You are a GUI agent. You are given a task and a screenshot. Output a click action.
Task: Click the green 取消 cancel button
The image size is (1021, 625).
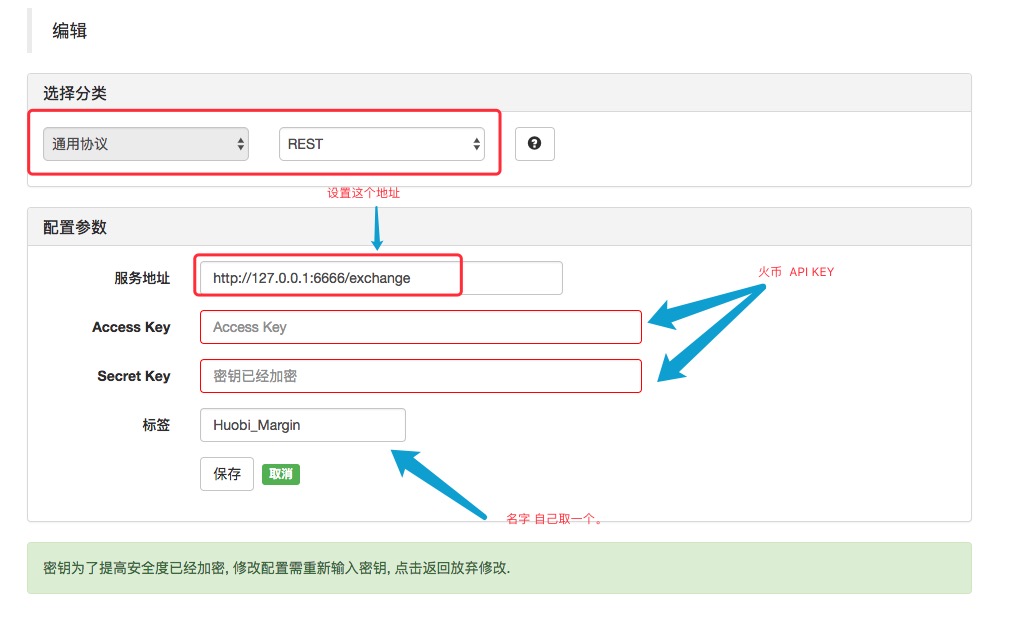point(281,474)
